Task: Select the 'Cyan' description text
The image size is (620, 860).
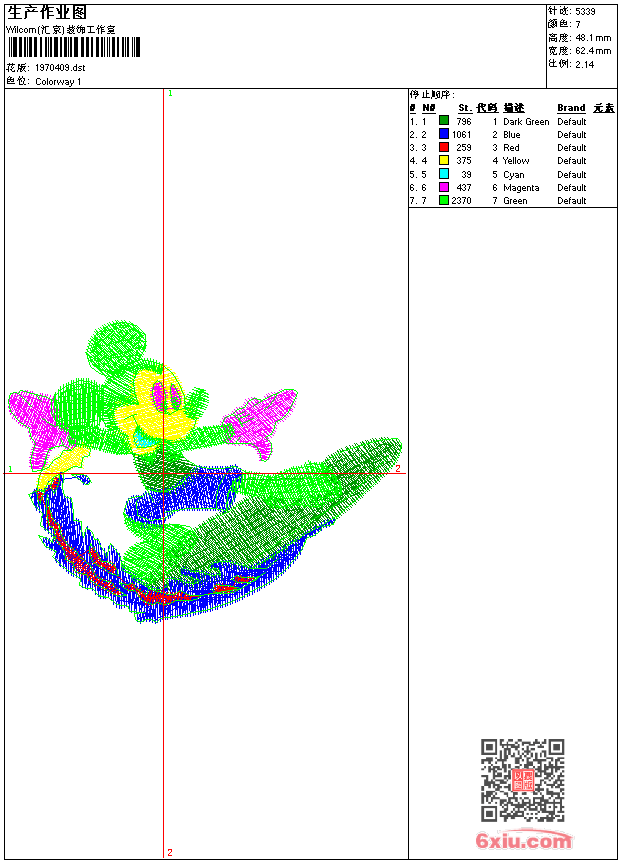Action: point(514,175)
